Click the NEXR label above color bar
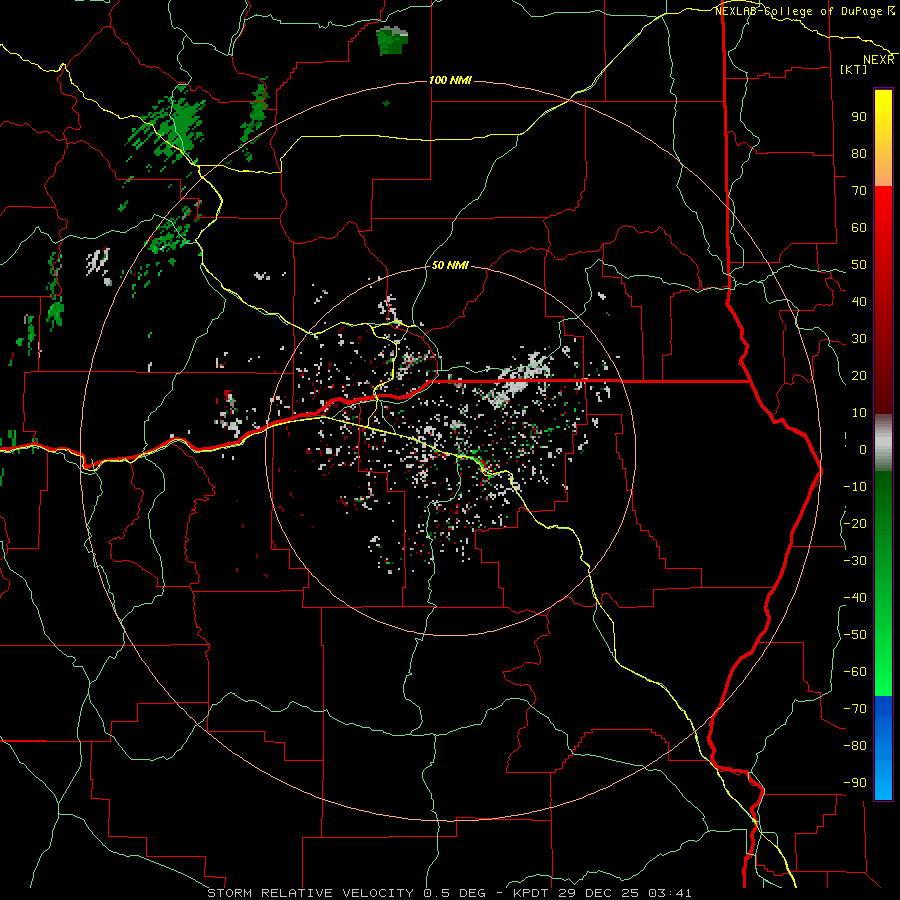The width and height of the screenshot is (900, 900). point(879,60)
